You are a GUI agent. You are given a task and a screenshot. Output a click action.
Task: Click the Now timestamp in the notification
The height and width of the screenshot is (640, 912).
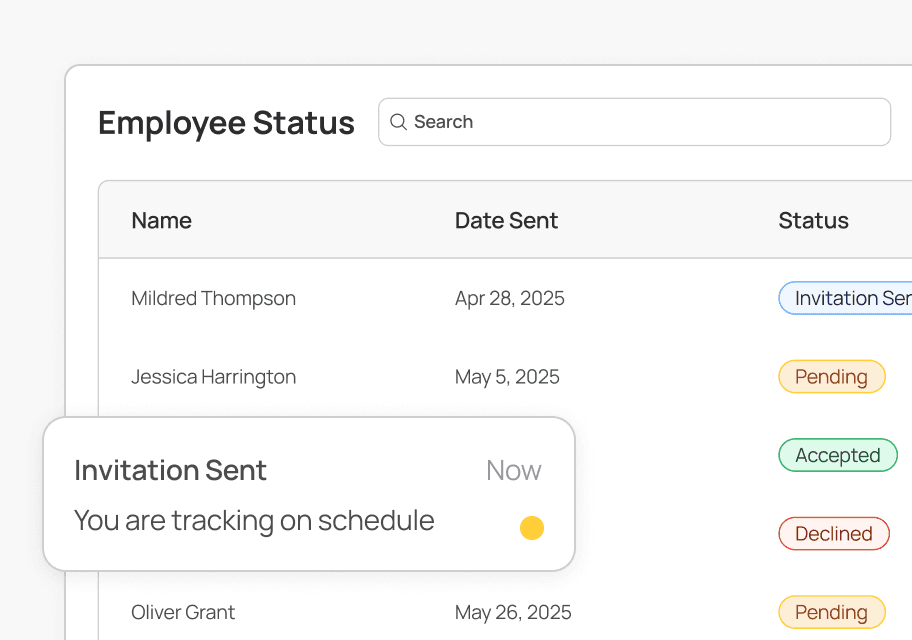tap(514, 470)
